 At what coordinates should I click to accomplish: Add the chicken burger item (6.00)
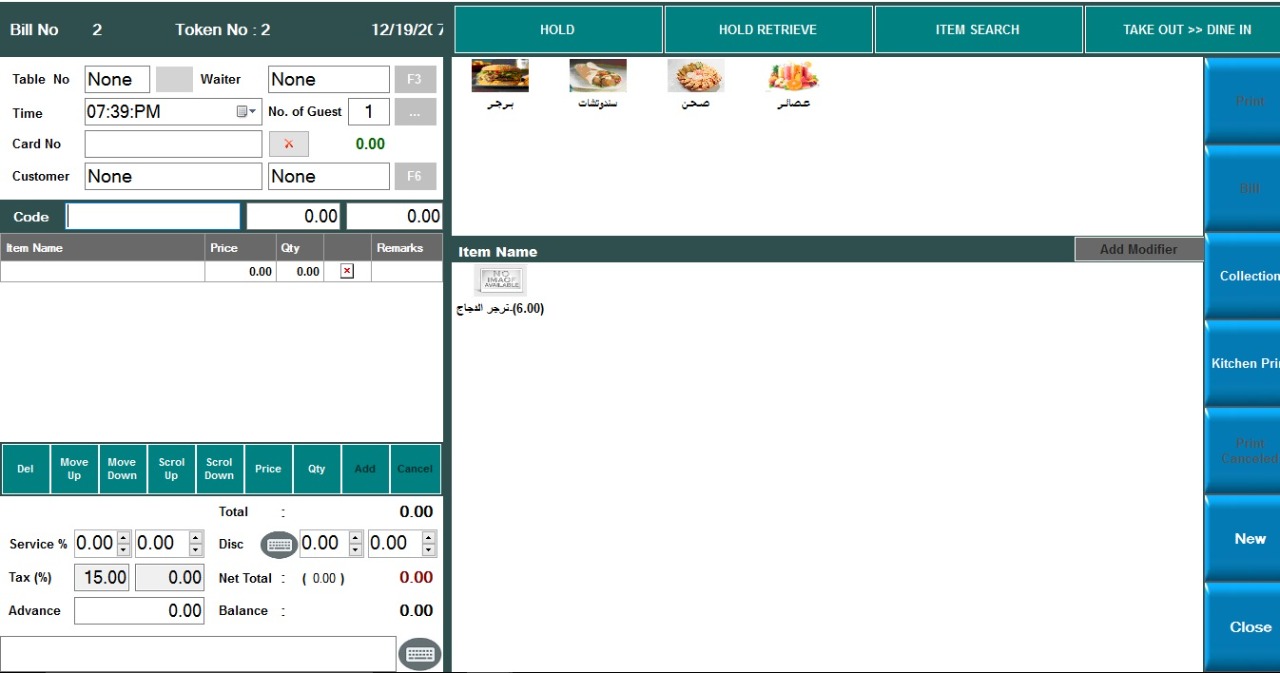pos(501,282)
